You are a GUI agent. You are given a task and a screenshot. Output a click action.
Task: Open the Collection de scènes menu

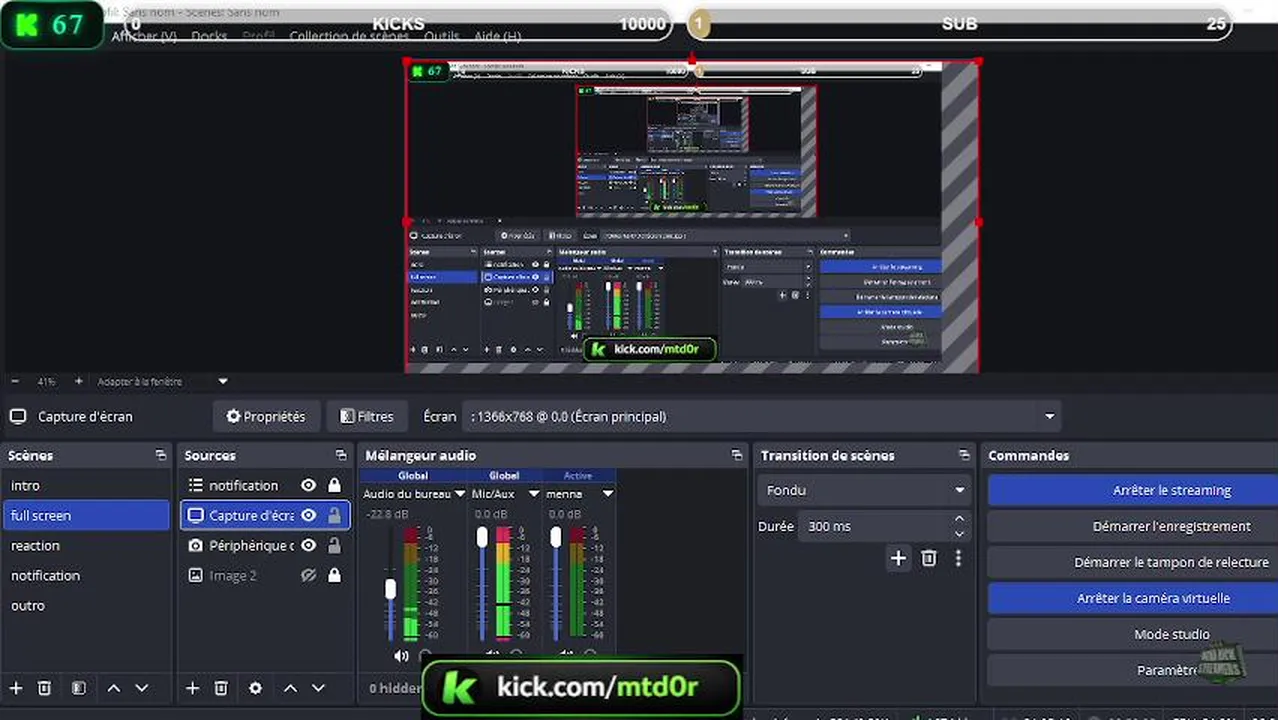[349, 36]
